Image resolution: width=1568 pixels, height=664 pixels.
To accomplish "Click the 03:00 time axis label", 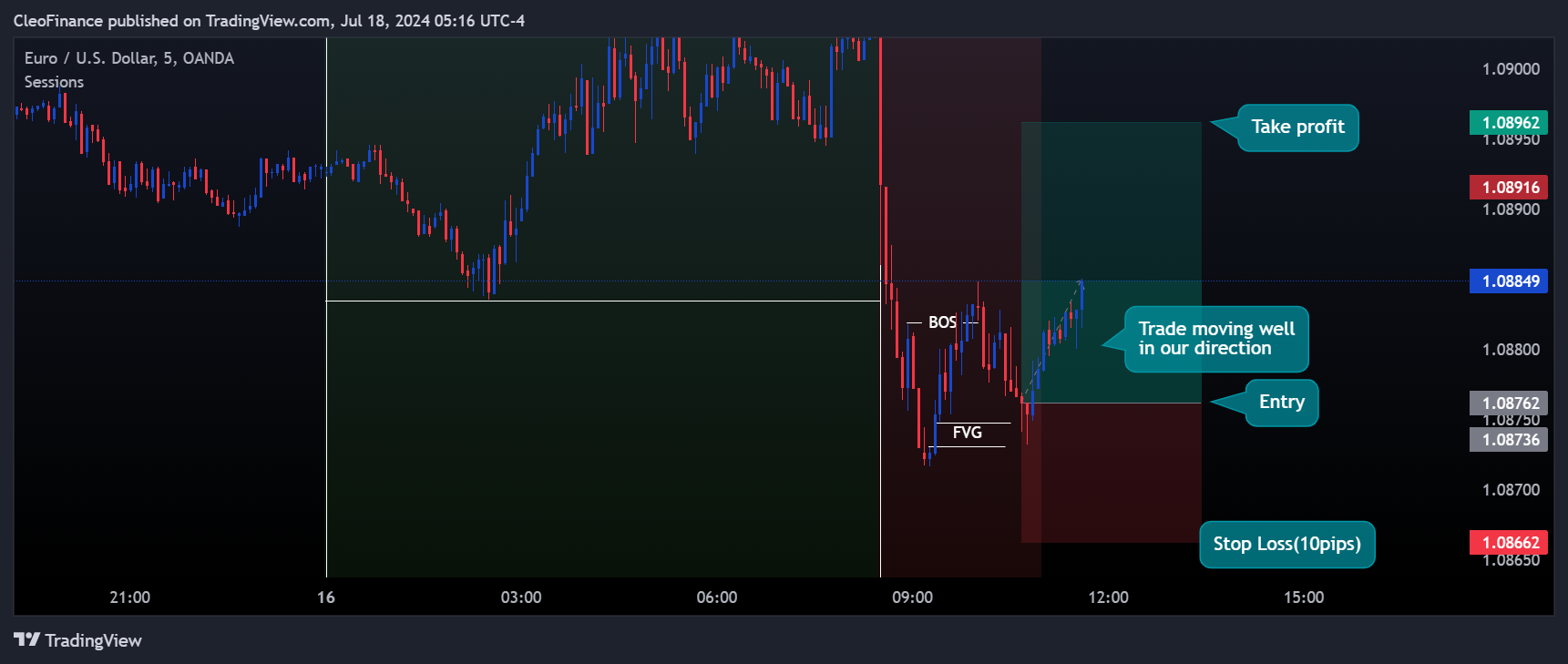I will click(521, 598).
